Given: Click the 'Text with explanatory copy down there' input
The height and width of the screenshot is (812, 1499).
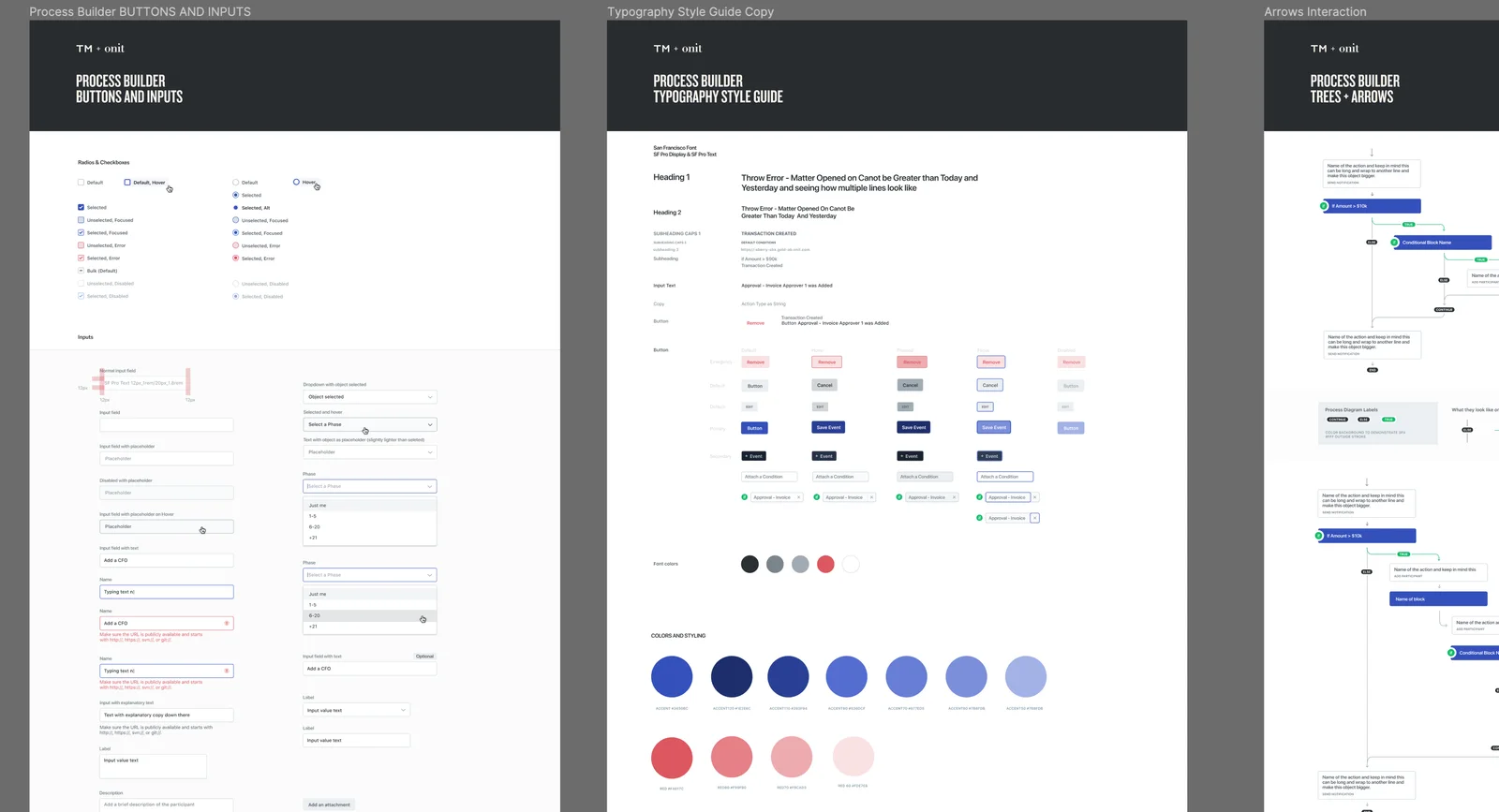Looking at the screenshot, I should click(x=167, y=715).
